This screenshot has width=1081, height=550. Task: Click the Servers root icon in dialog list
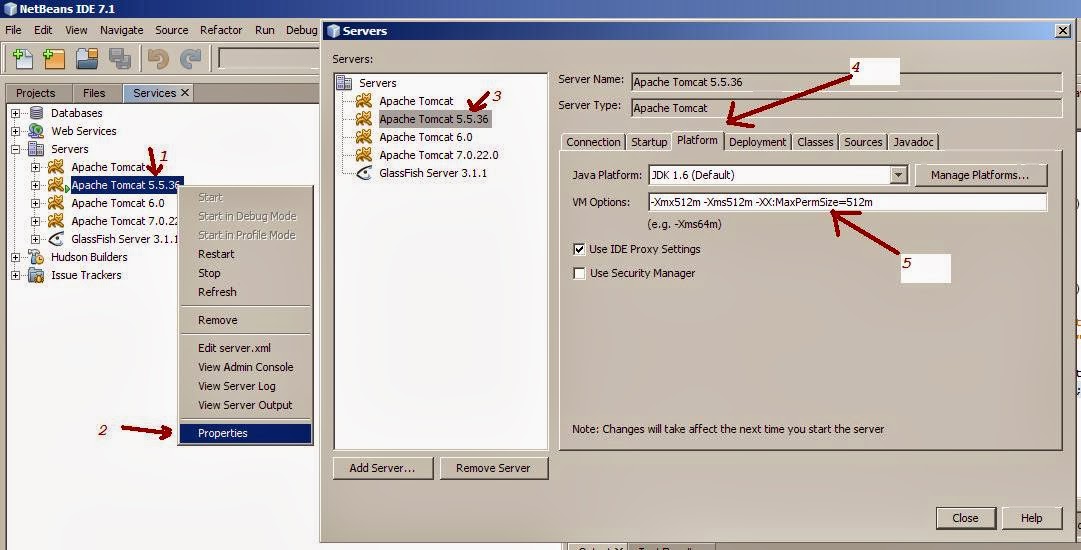click(344, 83)
